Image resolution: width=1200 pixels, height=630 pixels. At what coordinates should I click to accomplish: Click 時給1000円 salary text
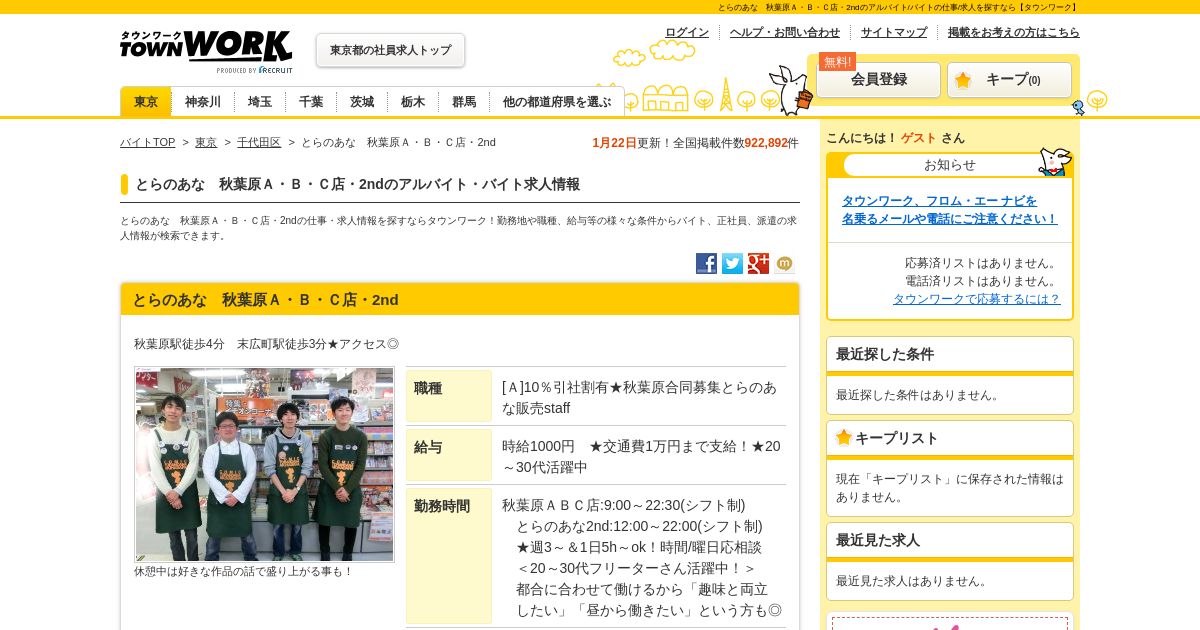tap(538, 446)
